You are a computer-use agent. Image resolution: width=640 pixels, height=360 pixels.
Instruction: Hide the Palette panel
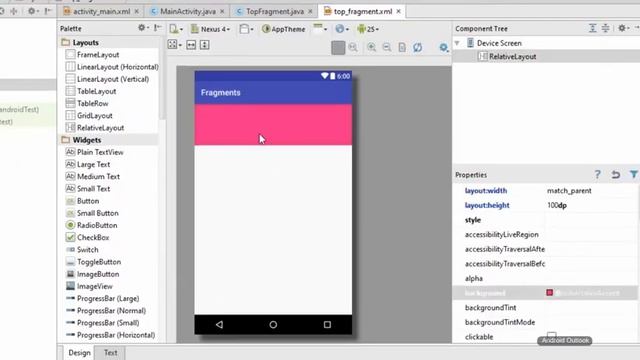point(157,28)
